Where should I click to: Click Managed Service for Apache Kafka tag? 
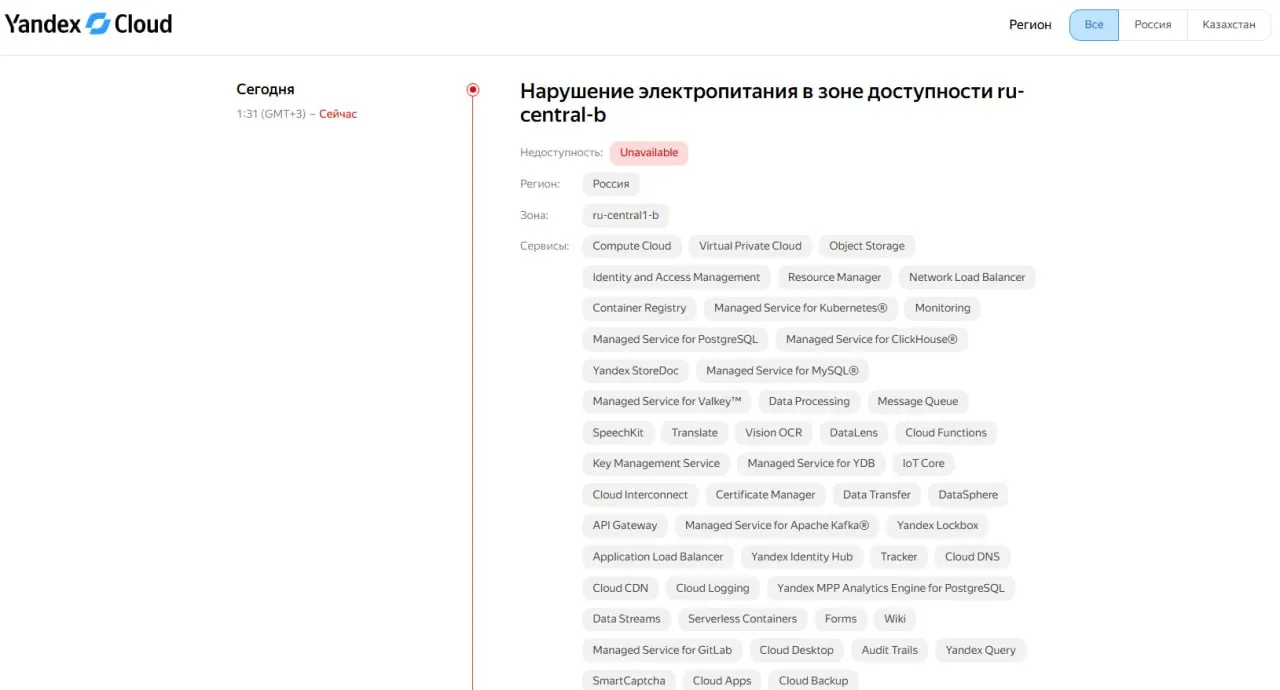point(777,525)
